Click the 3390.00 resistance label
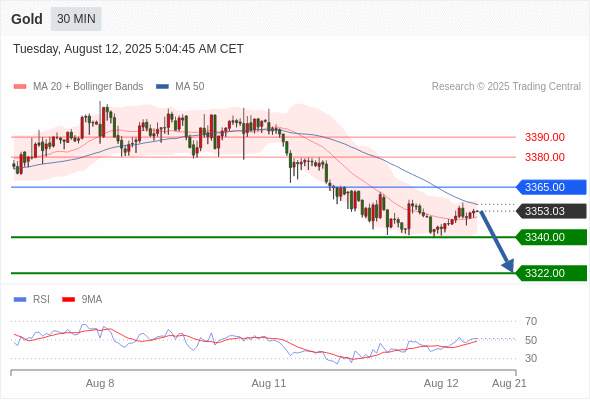Viewport: 590px width, 400px height. 544,137
